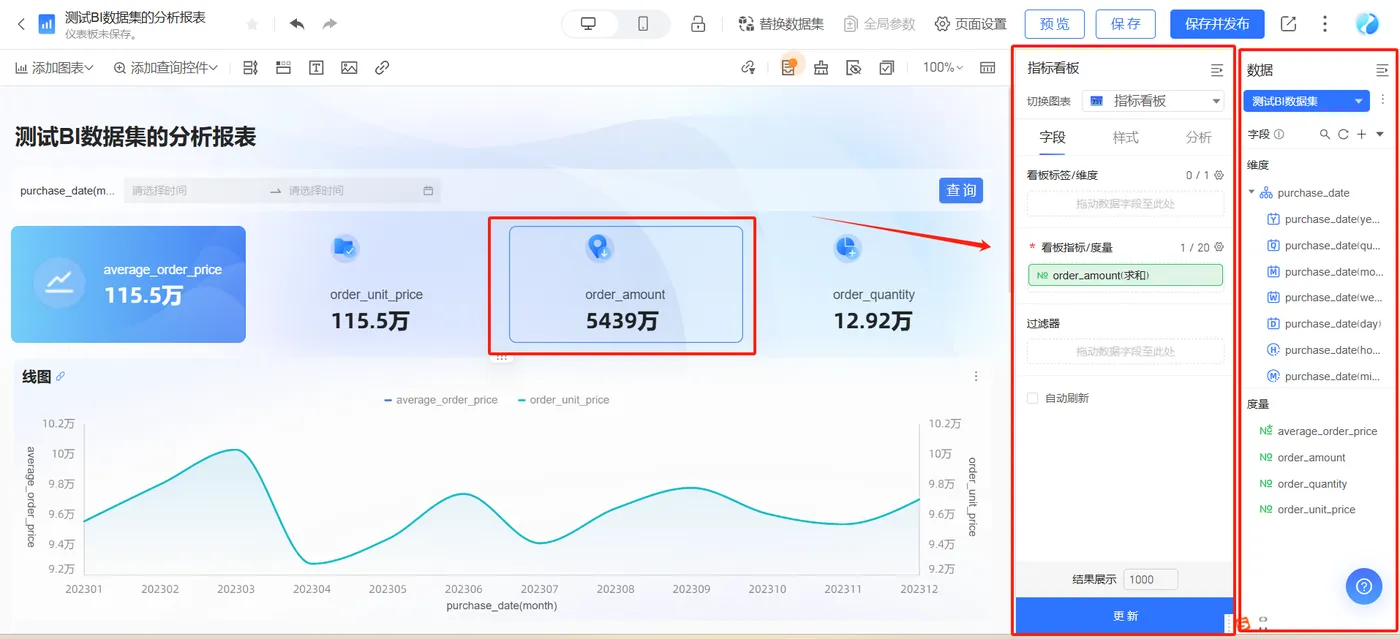1400x639 pixels.
Task: Open 替换数据集 to replace the dataset
Action: point(781,24)
